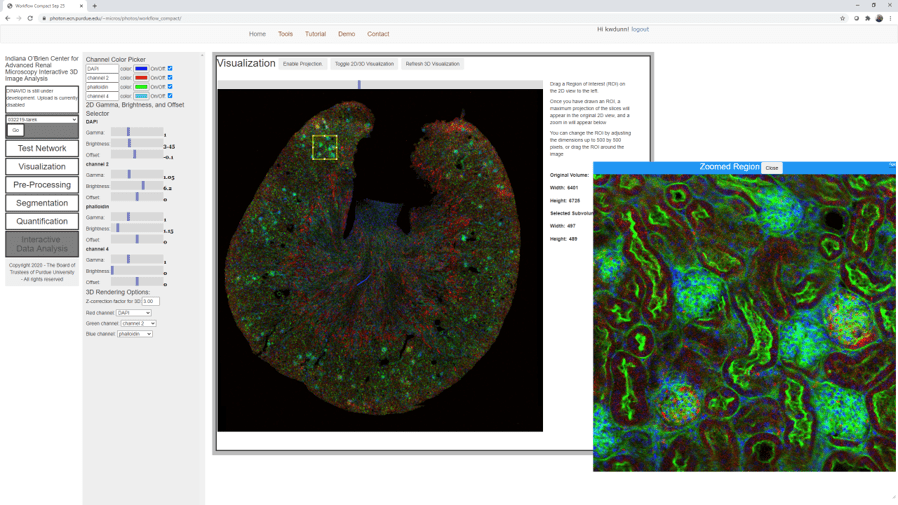Uncheck channel 4 On/Off checkbox
This screenshot has width=898, height=505.
[170, 96]
